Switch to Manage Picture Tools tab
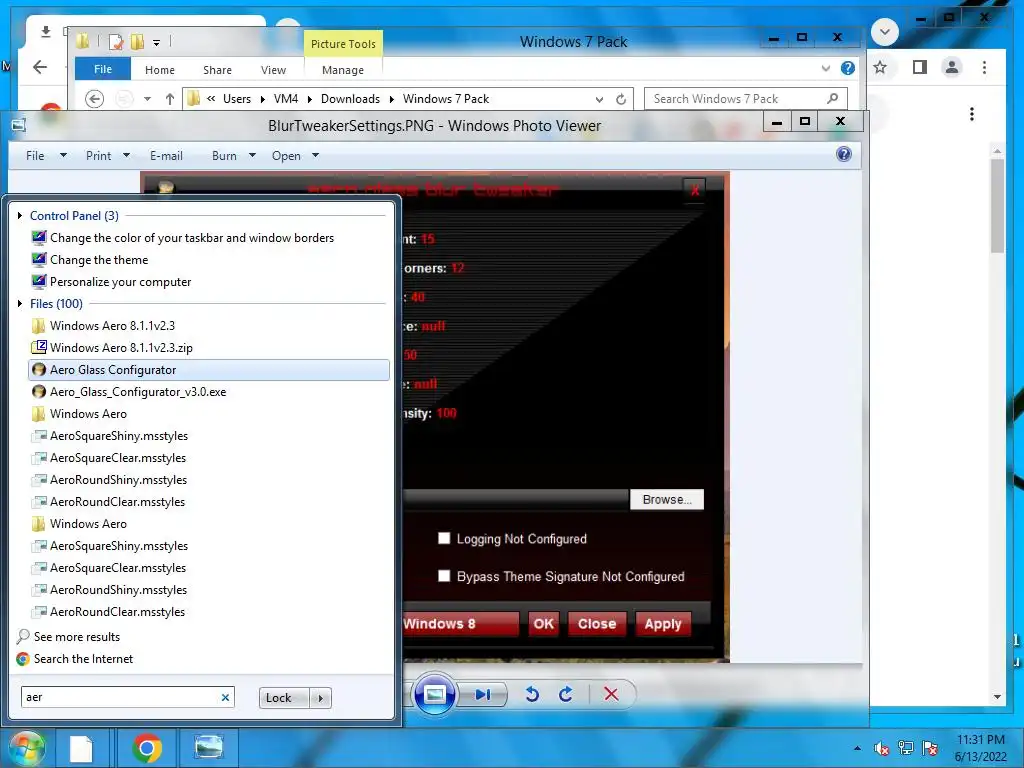 click(343, 70)
